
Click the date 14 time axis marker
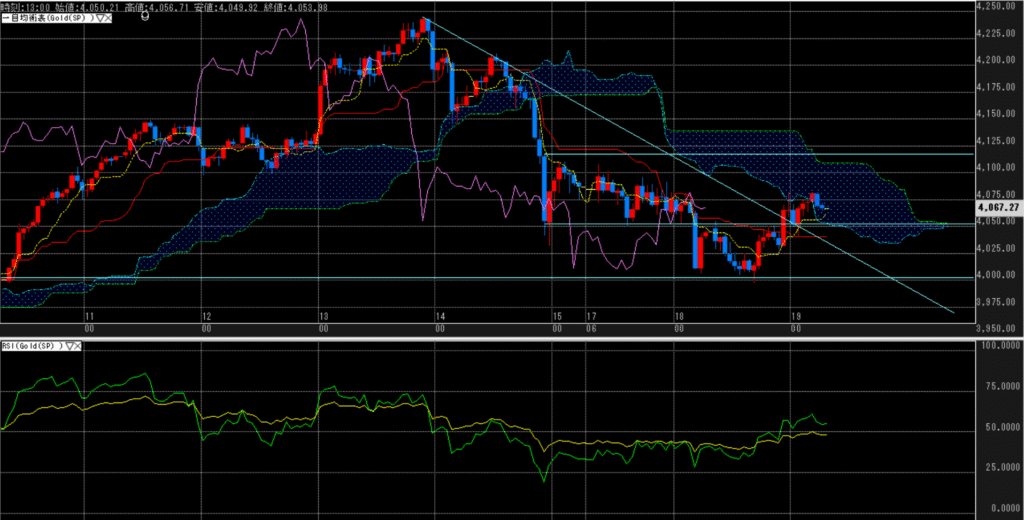[440, 315]
